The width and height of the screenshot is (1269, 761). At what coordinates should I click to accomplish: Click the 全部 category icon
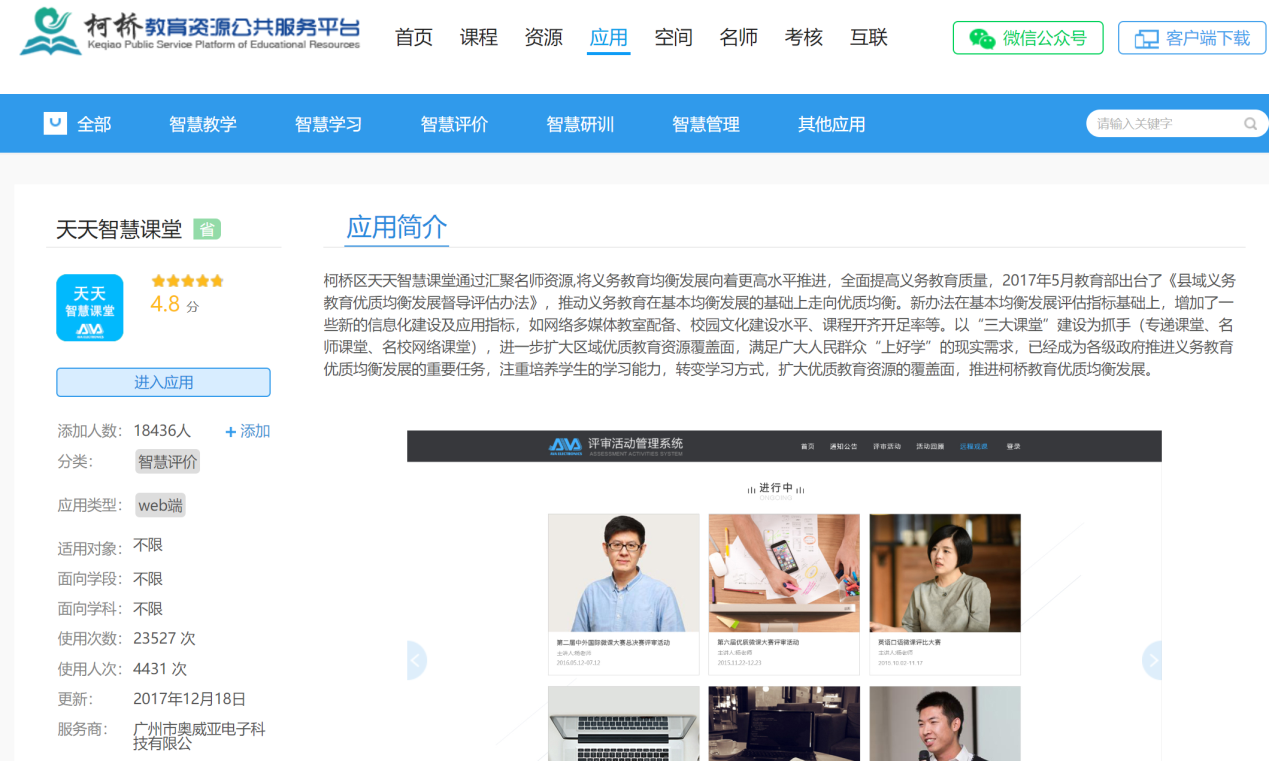55,123
